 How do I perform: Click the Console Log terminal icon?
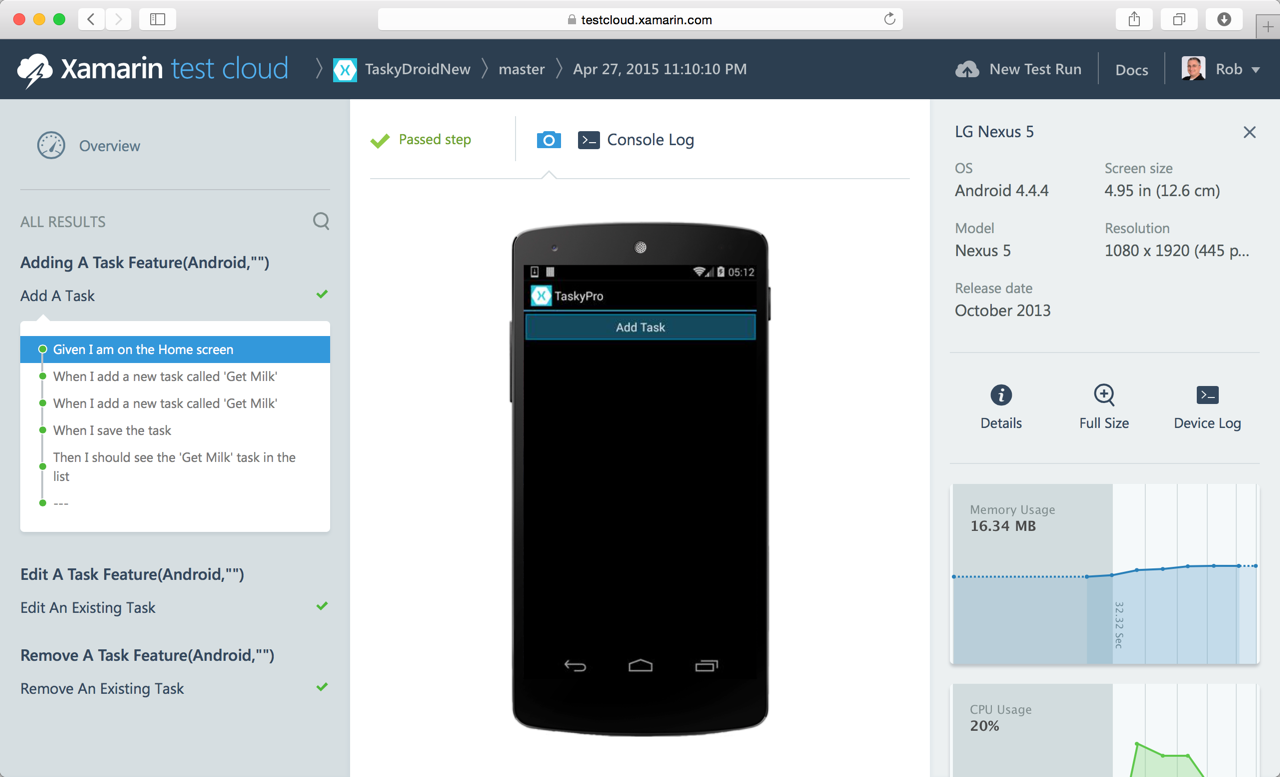[x=588, y=140]
